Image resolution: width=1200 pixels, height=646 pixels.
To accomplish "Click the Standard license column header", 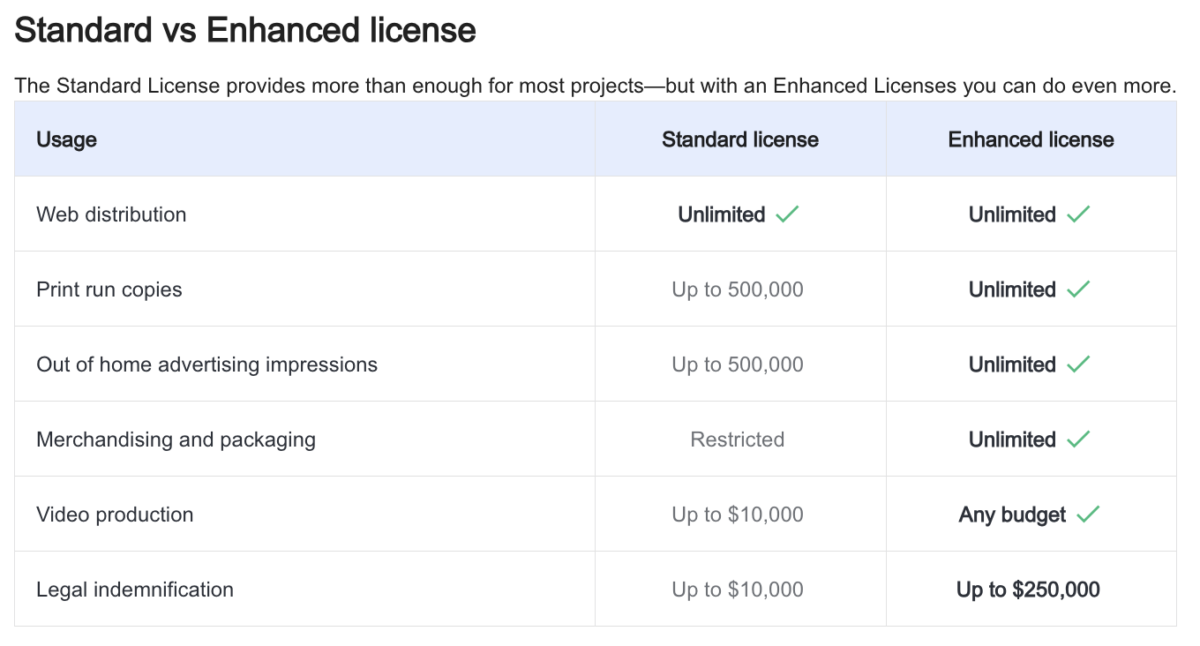I will click(x=740, y=140).
